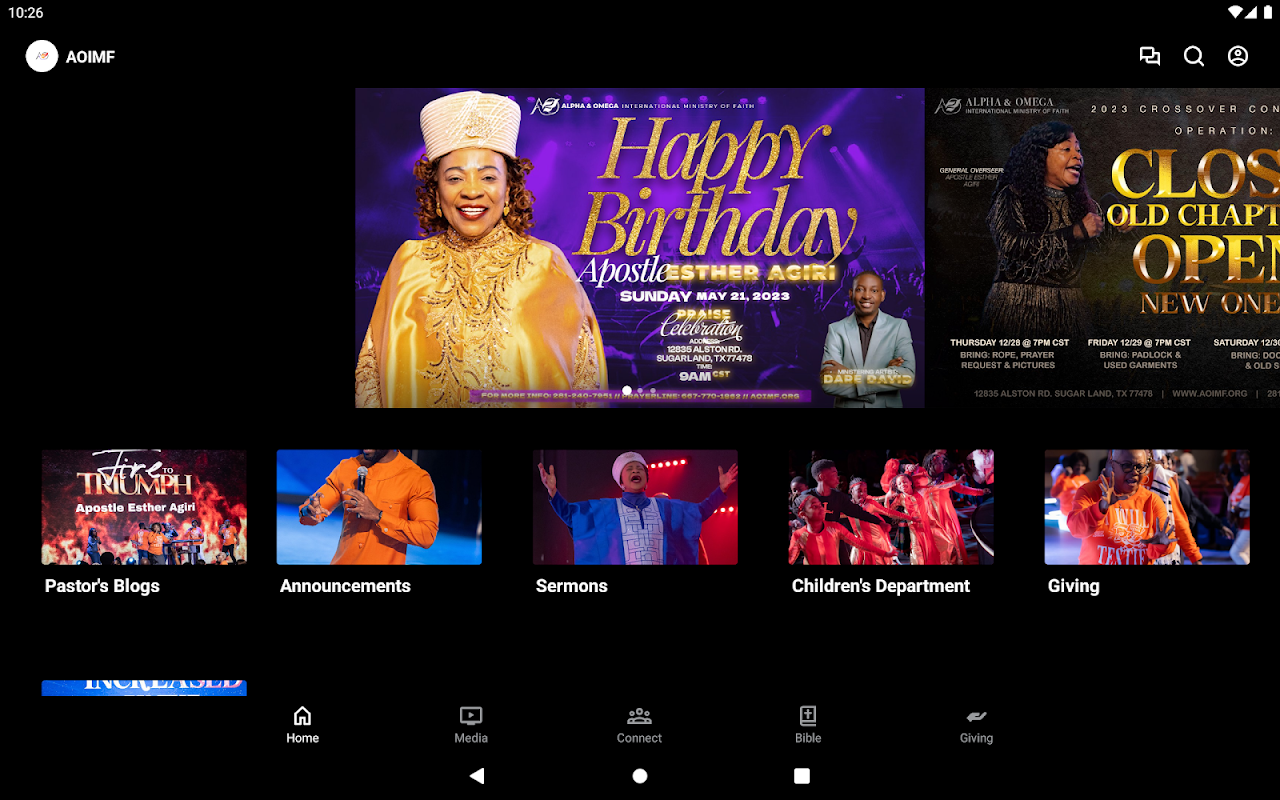Open the Children's Department label

pos(881,586)
